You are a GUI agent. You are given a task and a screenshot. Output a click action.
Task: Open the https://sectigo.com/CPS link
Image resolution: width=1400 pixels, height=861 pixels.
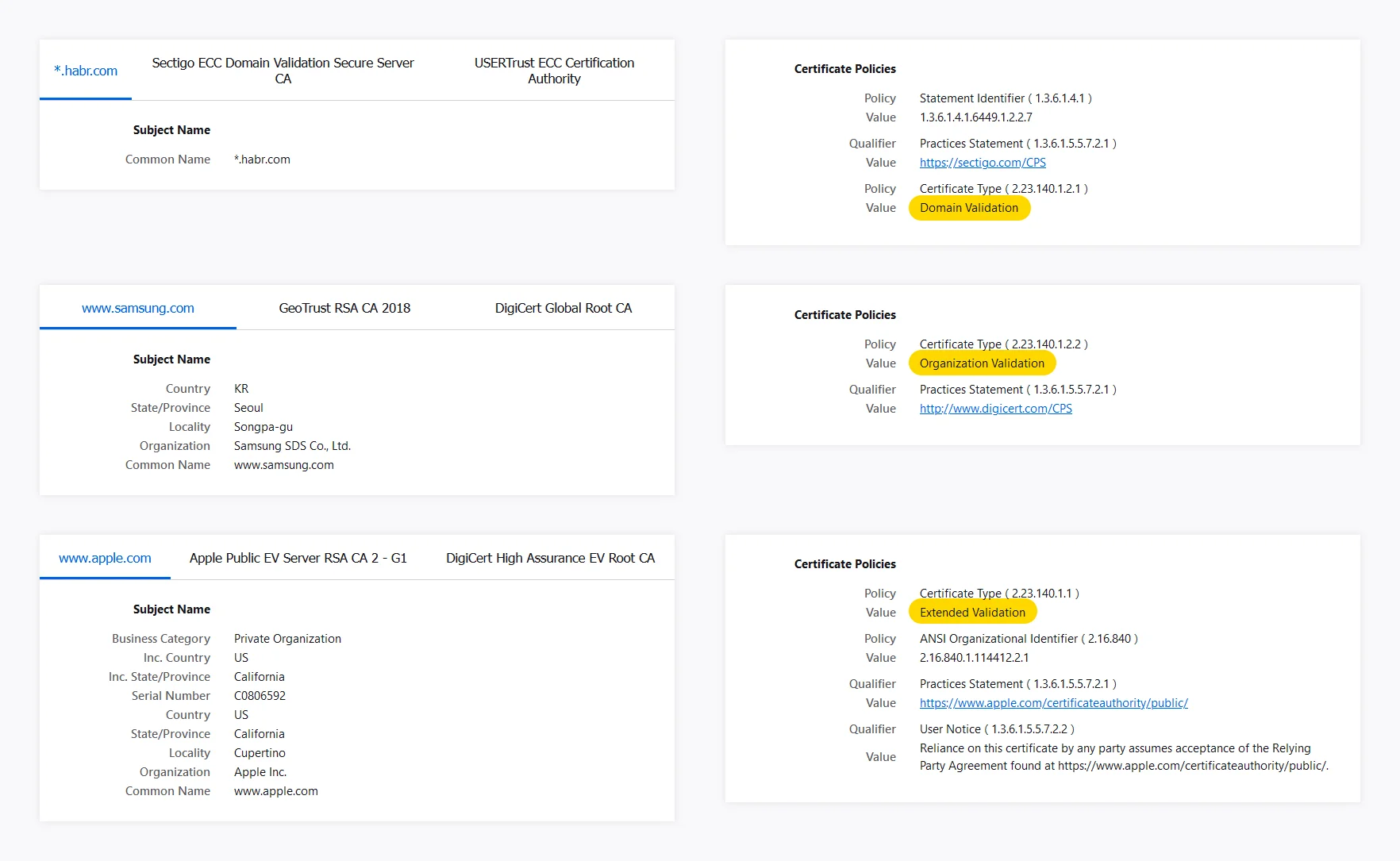983,163
